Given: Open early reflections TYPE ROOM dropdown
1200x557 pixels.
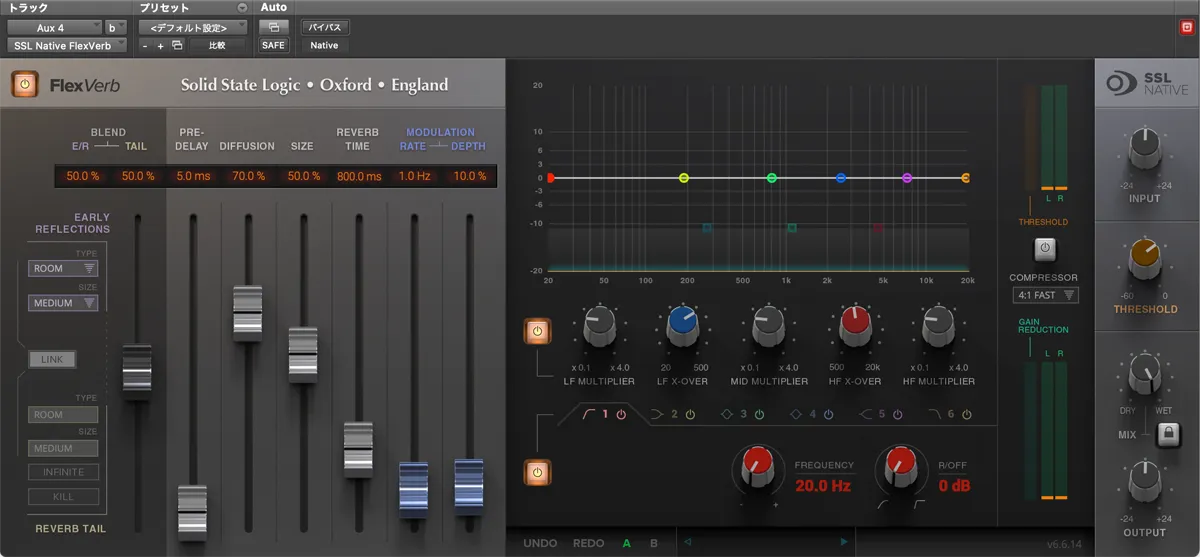Looking at the screenshot, I should (63, 268).
